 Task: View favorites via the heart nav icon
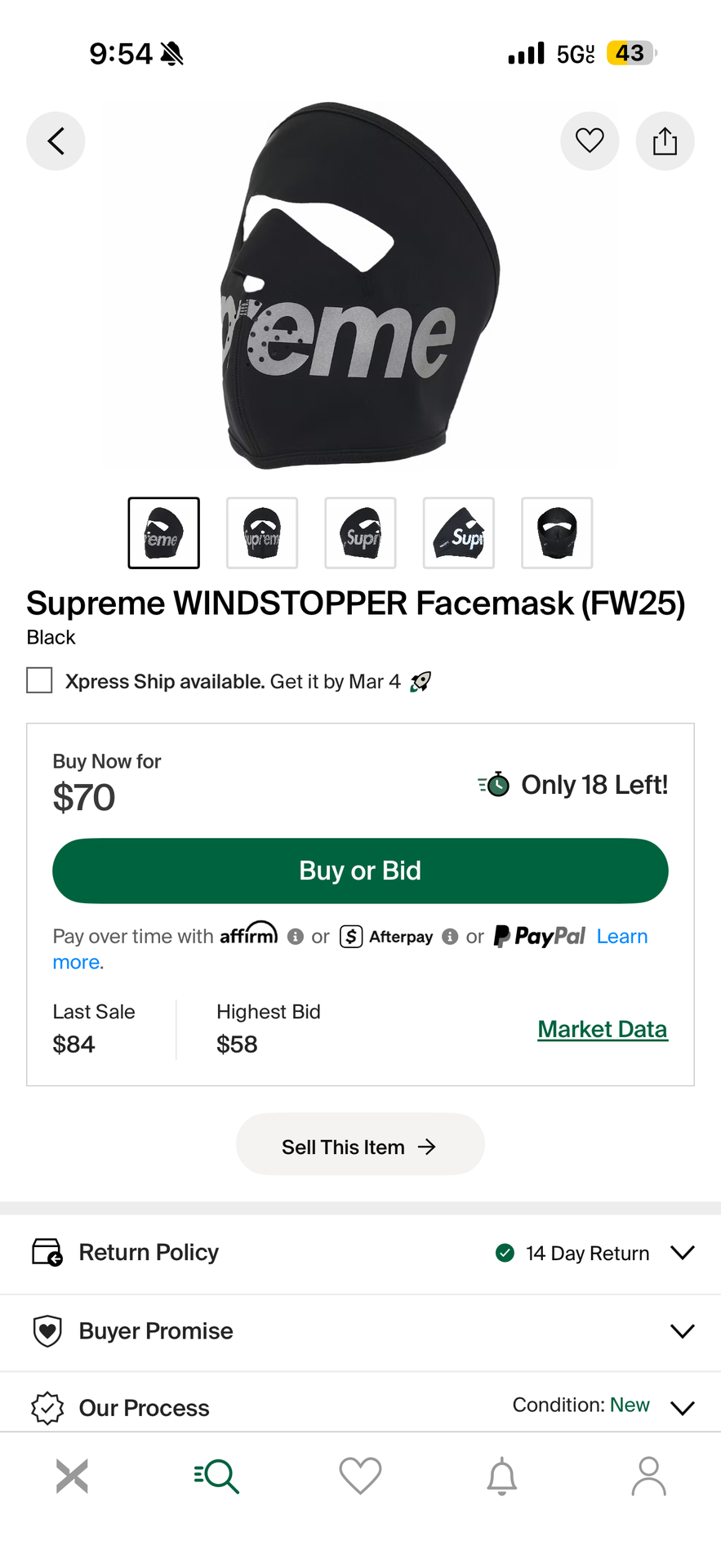[x=360, y=1476]
